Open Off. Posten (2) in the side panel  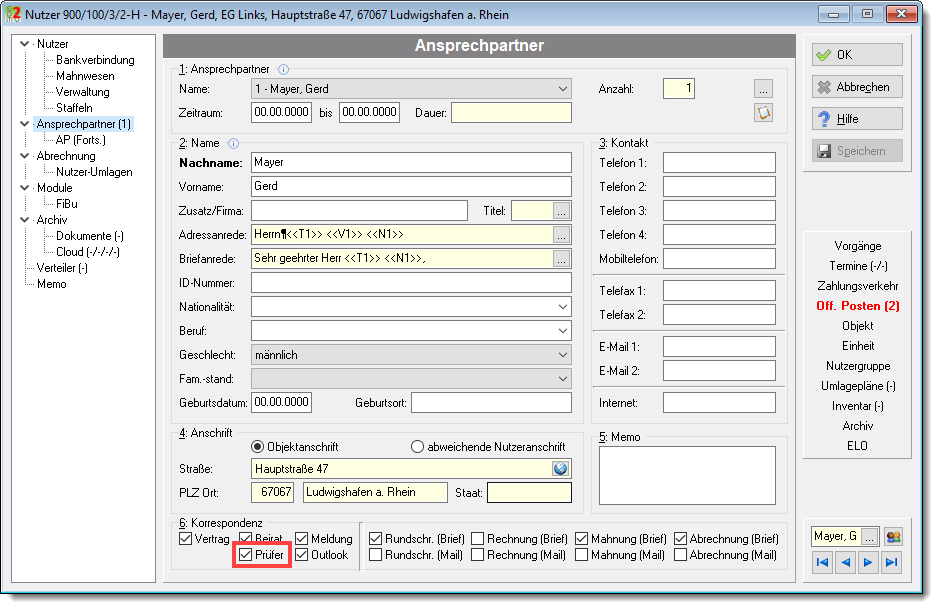pos(857,306)
